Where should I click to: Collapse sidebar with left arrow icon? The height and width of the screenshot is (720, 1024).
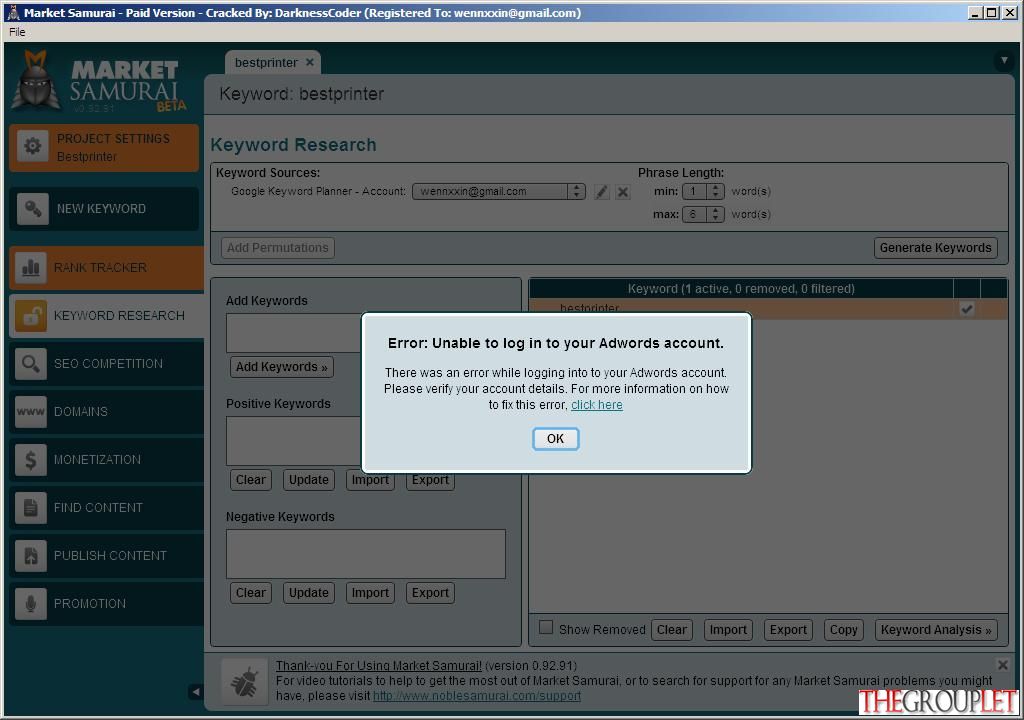pos(196,692)
